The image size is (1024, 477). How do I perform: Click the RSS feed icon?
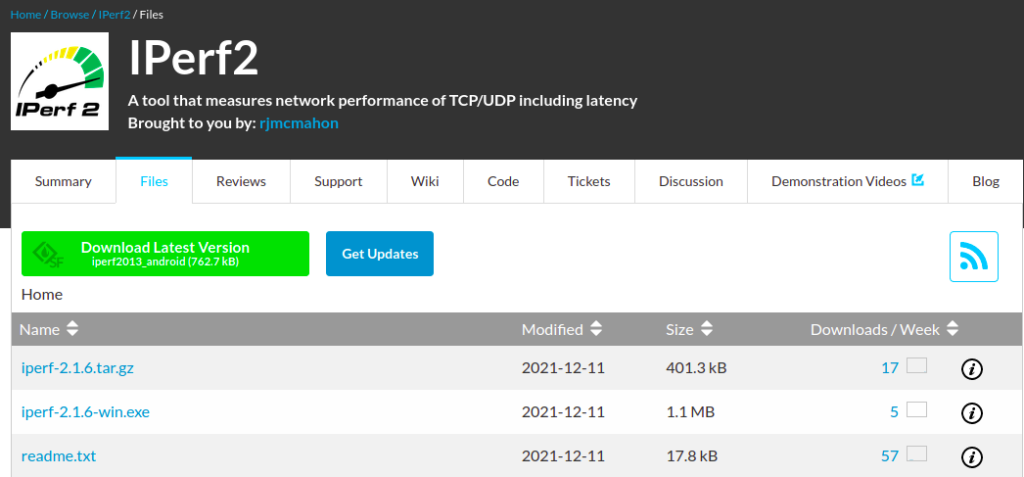click(974, 257)
